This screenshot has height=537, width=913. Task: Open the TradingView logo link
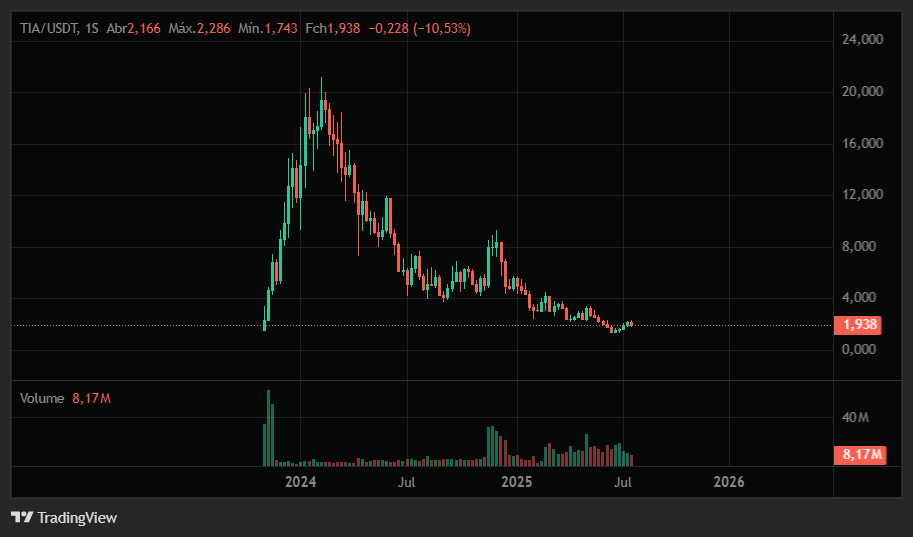(x=64, y=517)
